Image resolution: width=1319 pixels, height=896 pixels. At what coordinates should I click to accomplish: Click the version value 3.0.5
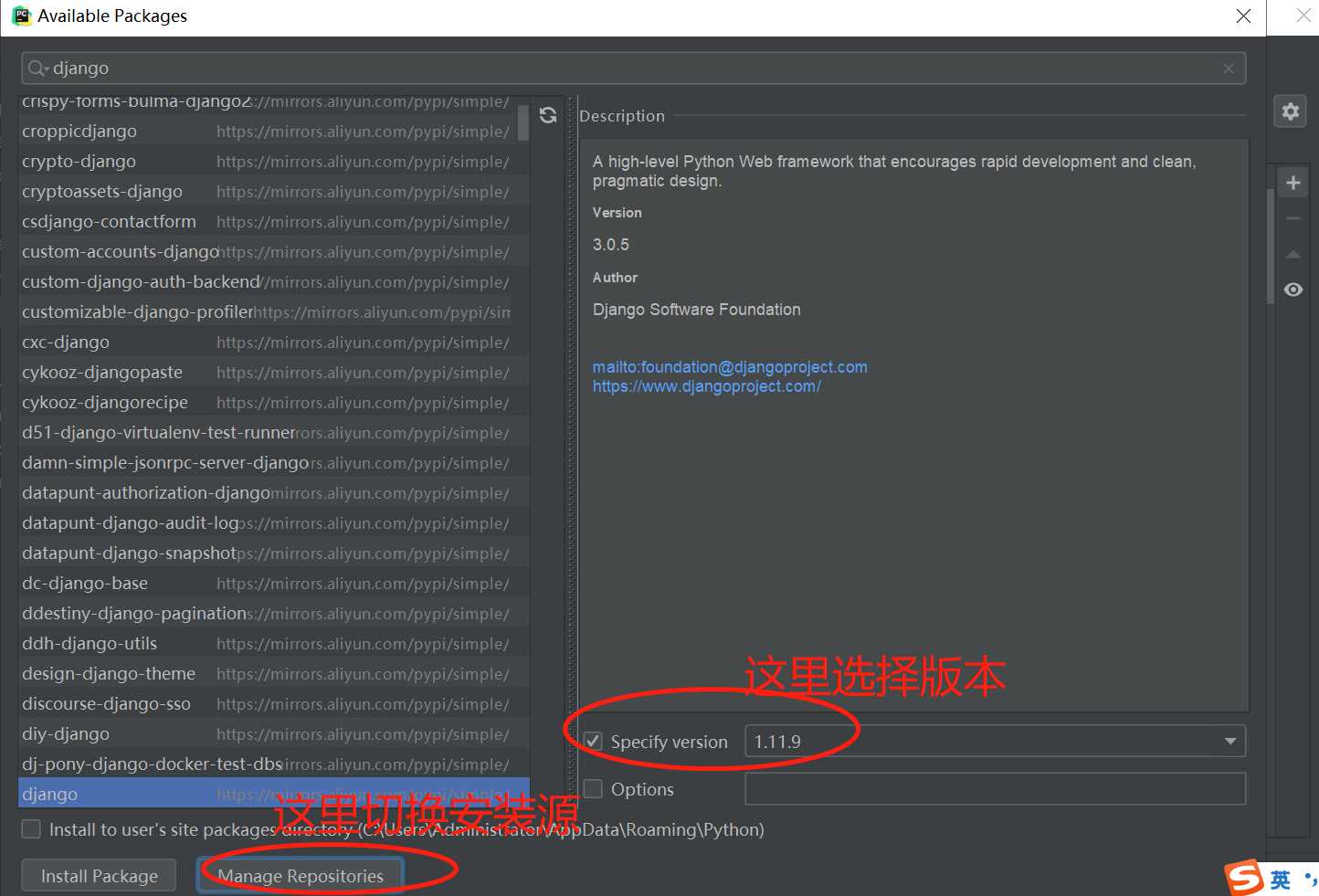[611, 245]
